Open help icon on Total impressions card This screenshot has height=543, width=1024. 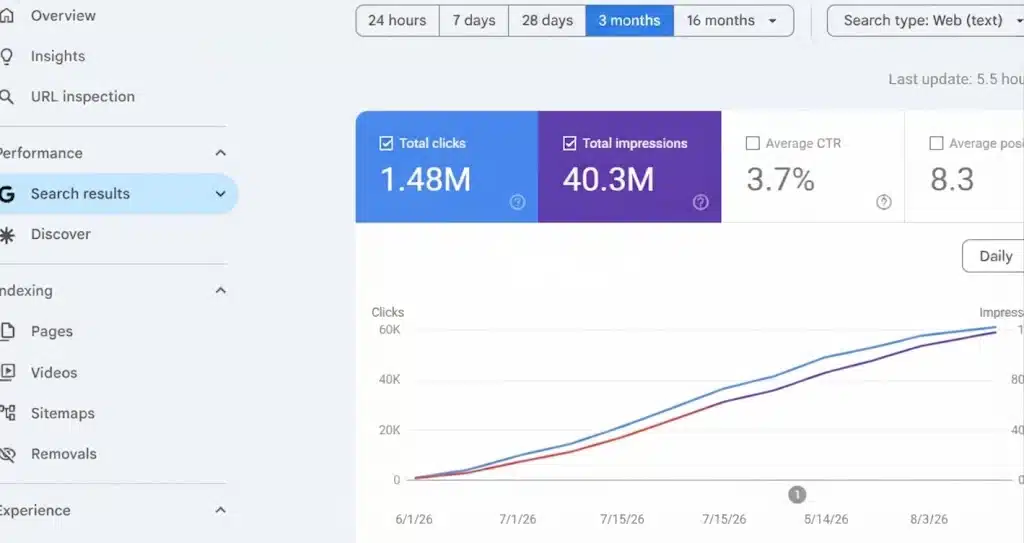coord(700,203)
